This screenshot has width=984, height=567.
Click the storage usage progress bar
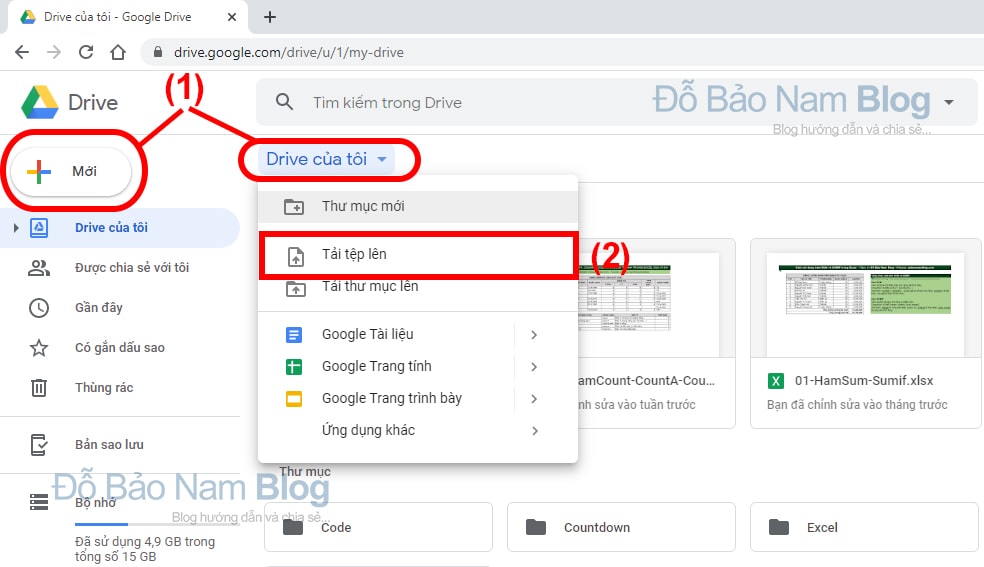(x=157, y=524)
